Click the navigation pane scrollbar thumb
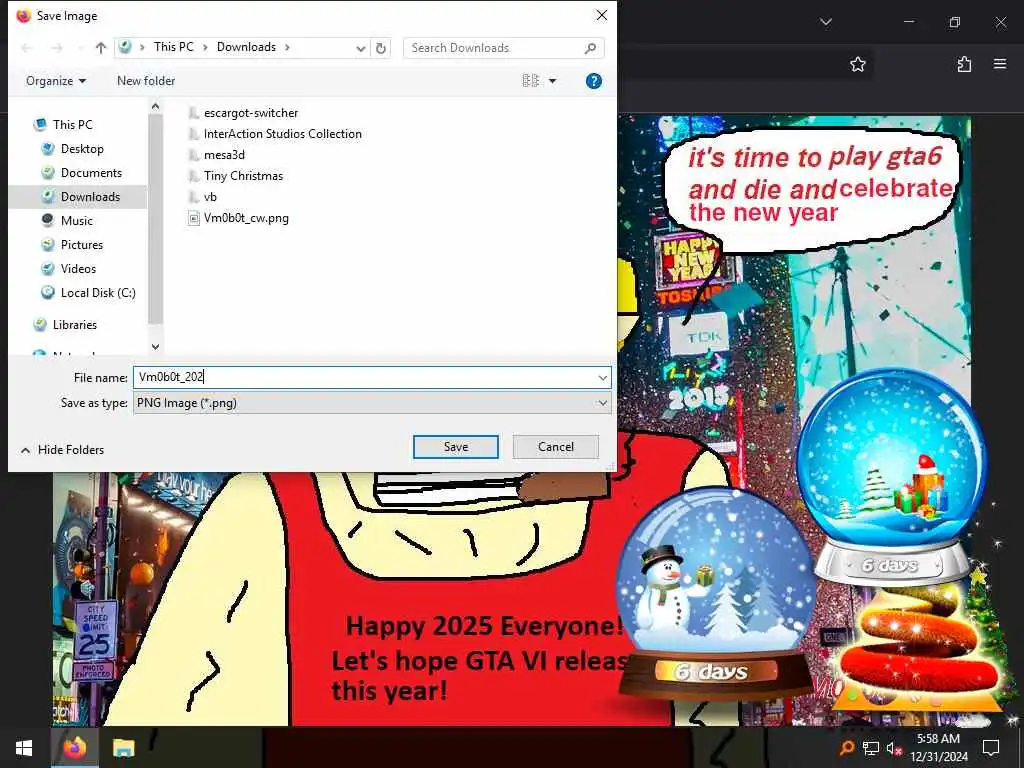The height and width of the screenshot is (768, 1024). (x=155, y=219)
